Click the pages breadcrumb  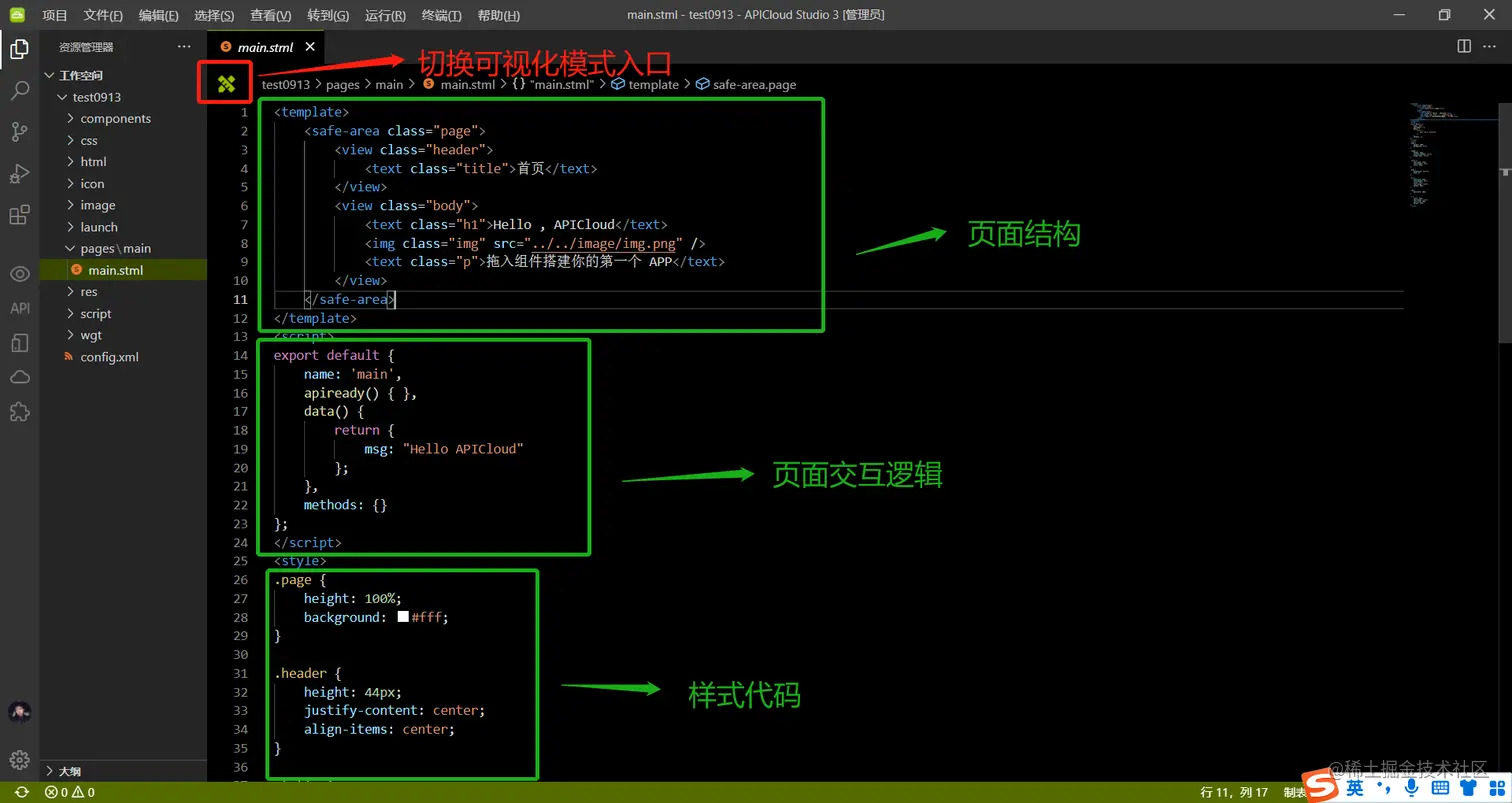[343, 85]
